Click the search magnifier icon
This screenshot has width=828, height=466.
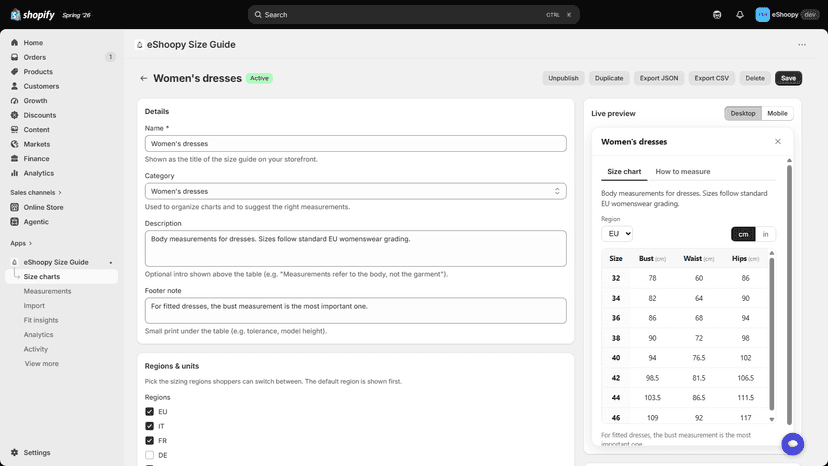click(x=258, y=15)
